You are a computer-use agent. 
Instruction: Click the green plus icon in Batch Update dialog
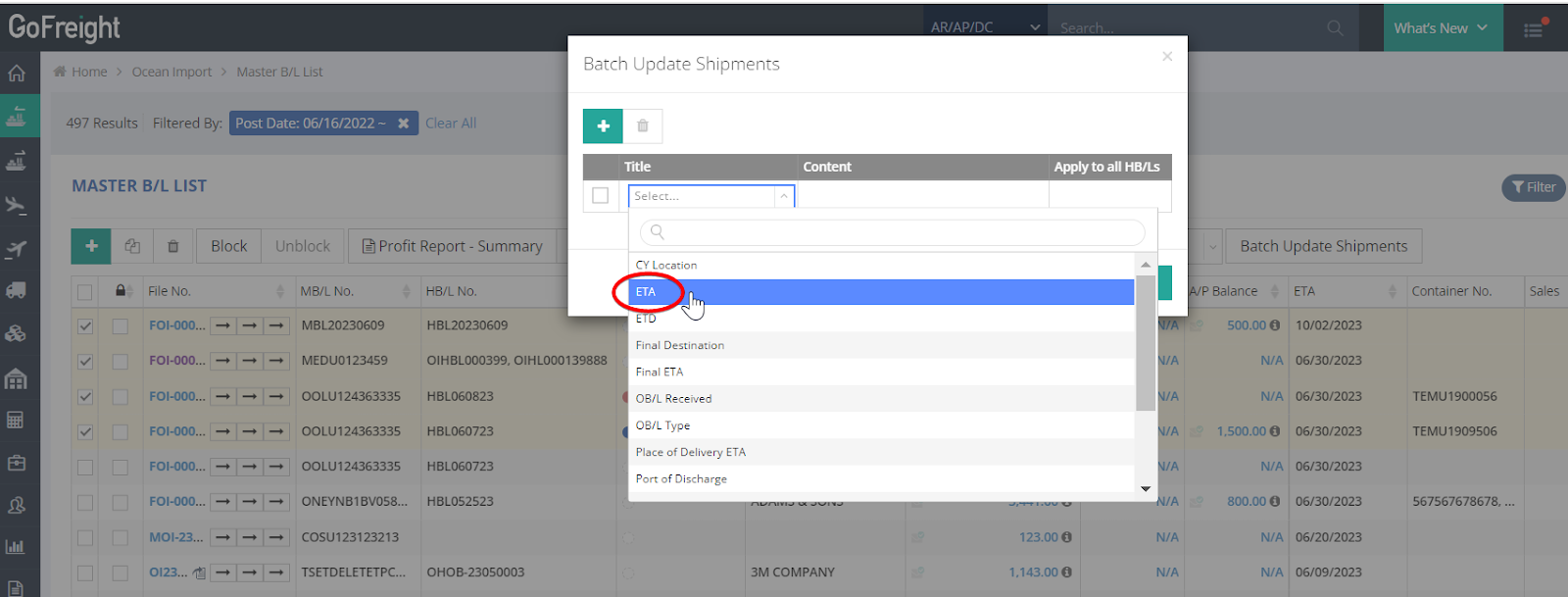[603, 126]
